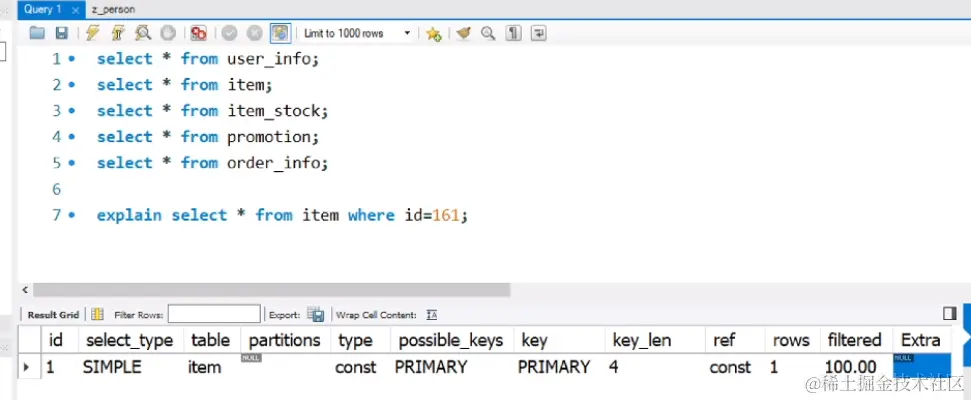Click partitions column header
971x400 pixels.
point(285,340)
